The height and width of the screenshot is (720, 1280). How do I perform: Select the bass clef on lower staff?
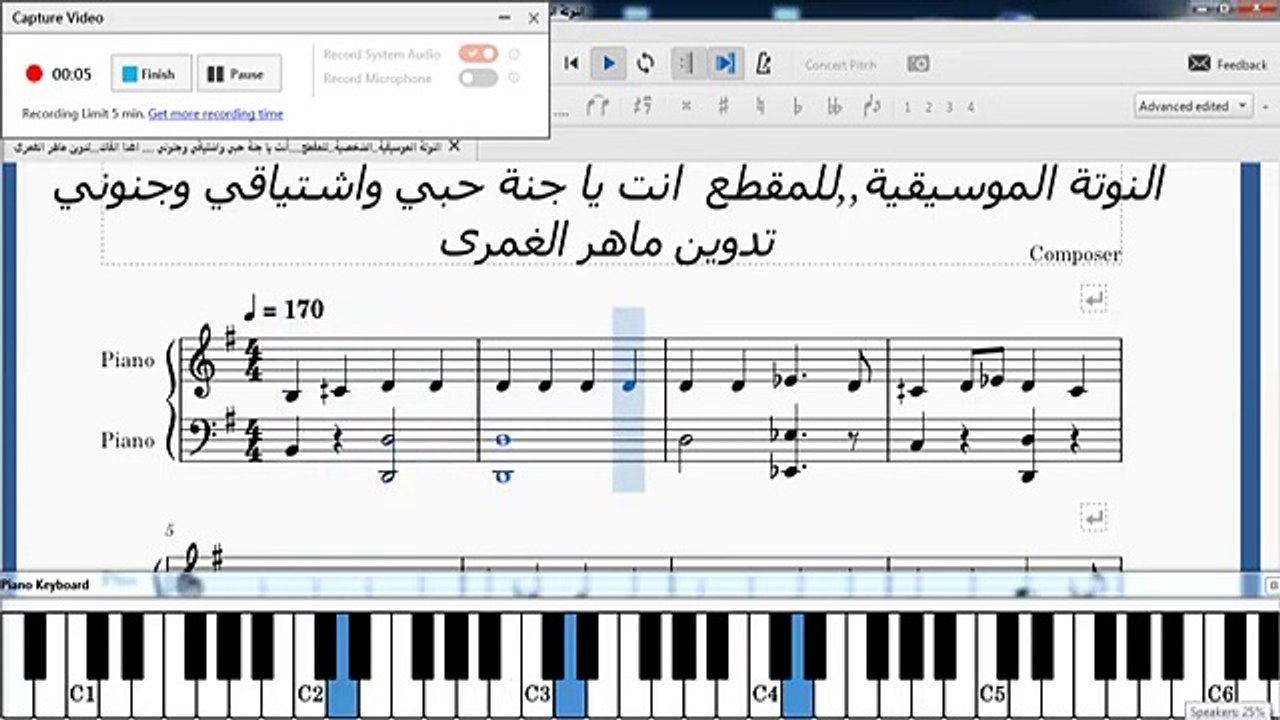[205, 436]
